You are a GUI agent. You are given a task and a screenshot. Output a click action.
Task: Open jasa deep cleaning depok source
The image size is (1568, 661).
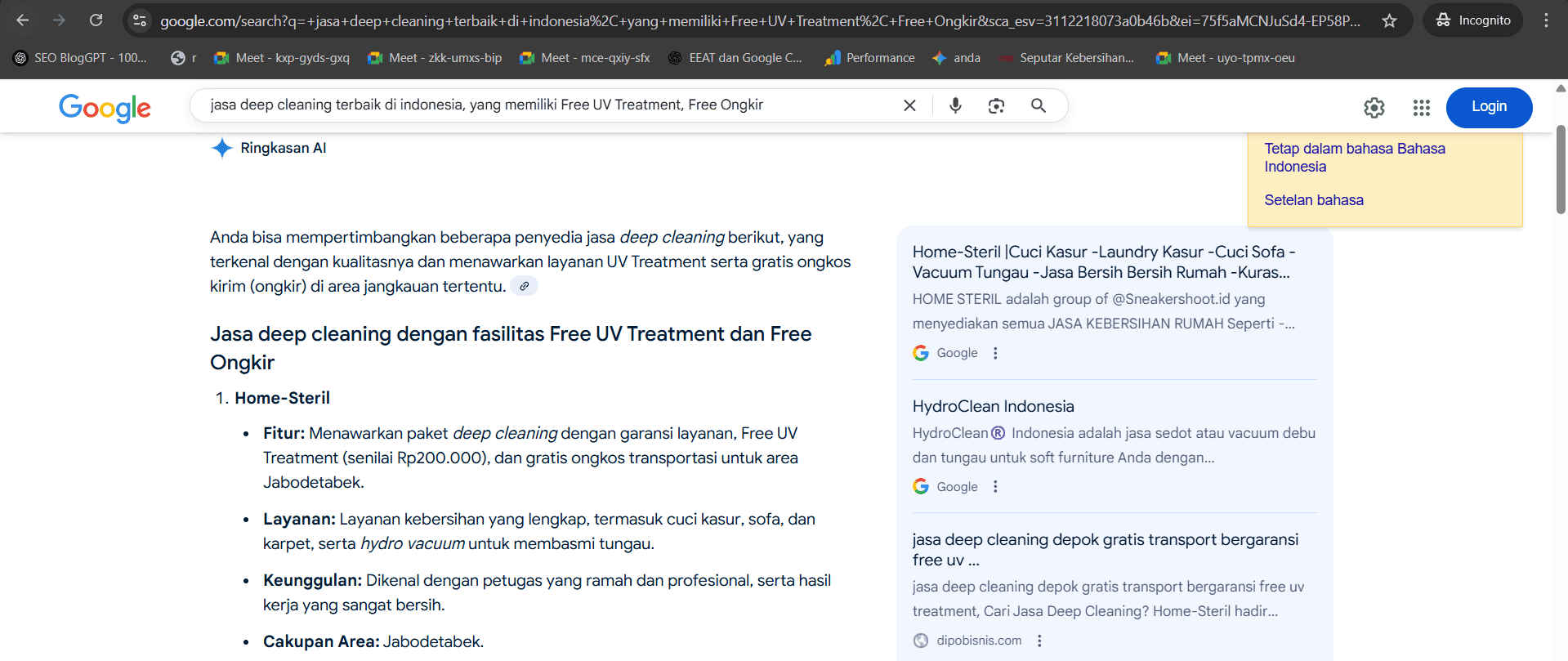click(x=1105, y=550)
